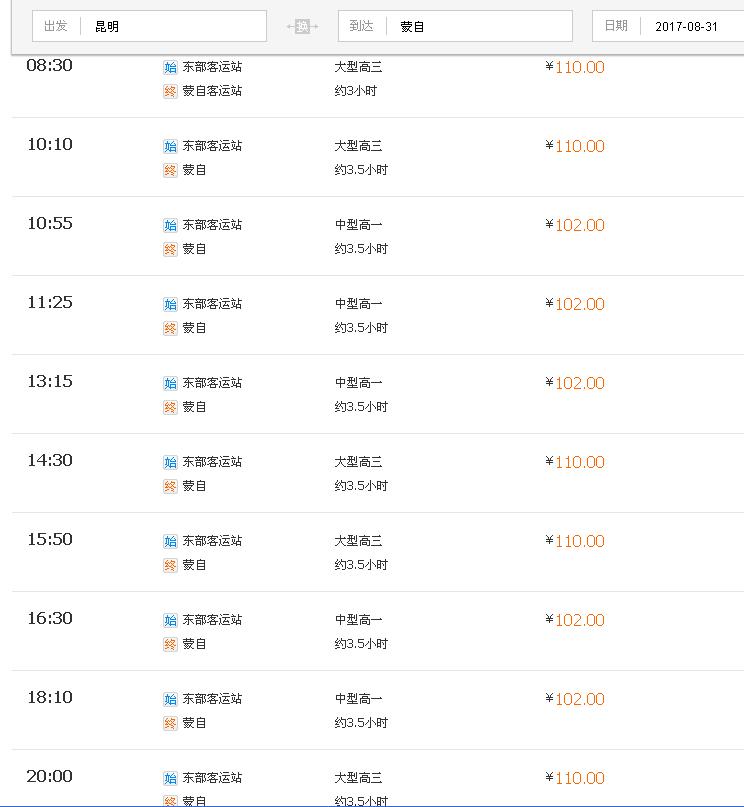This screenshot has height=807, width=744.
Task: Click the arrival city field 蒙自
Action: pos(455,26)
